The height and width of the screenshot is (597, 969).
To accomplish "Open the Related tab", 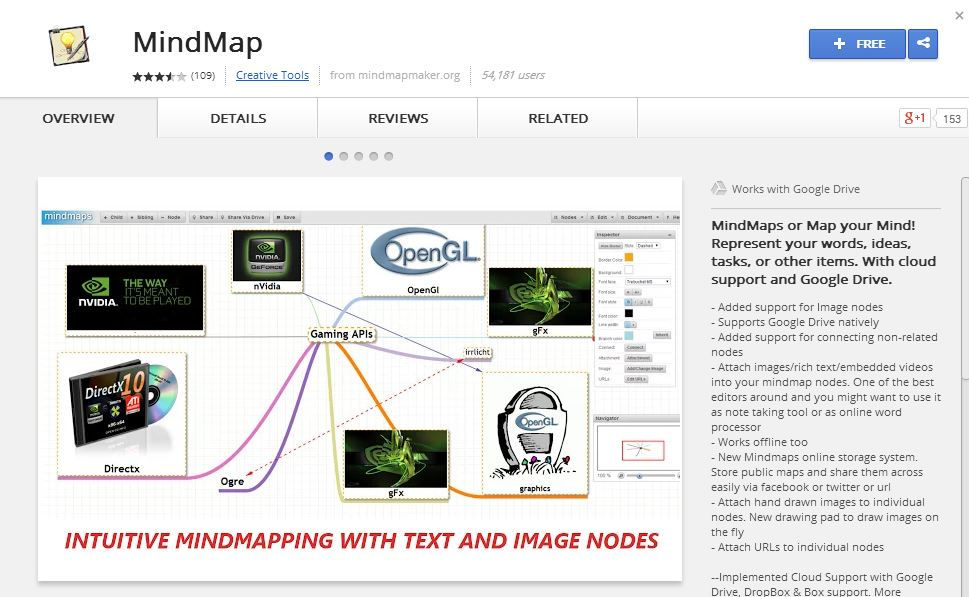I will tap(558, 118).
